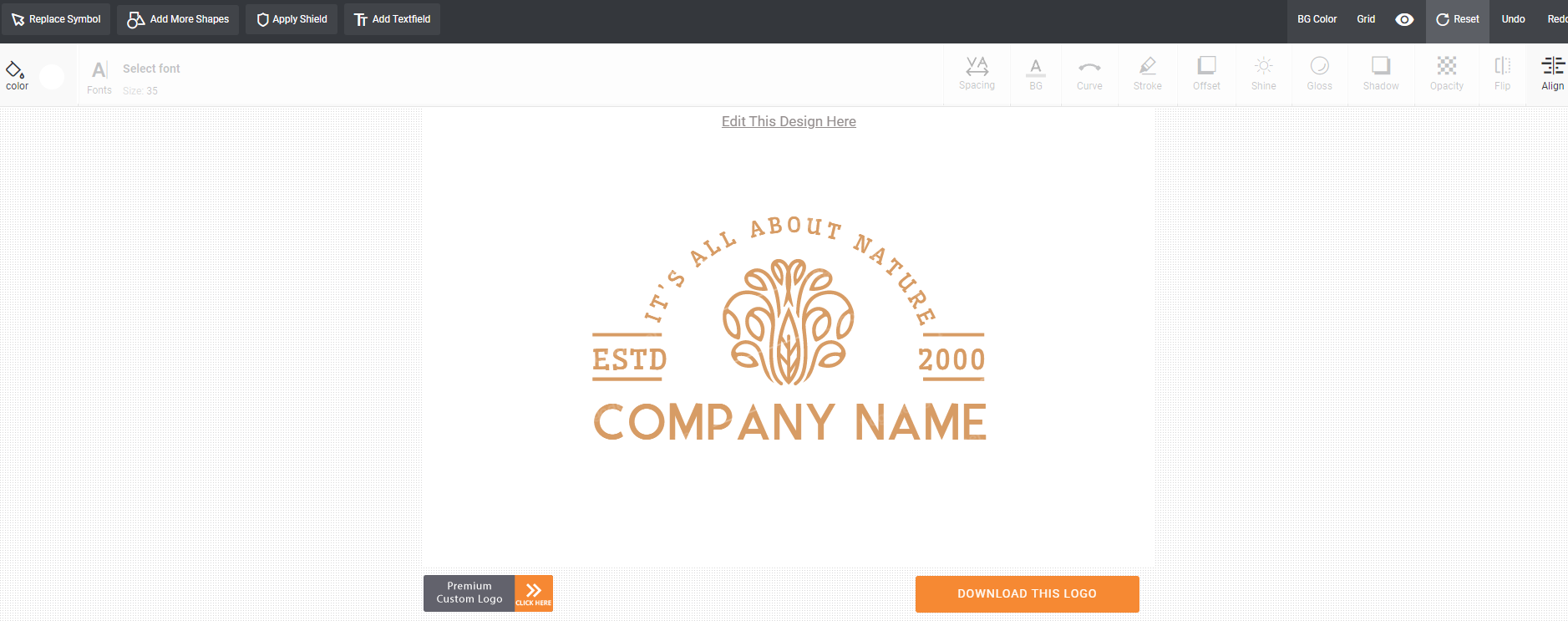Follow the Edit This Design Here link
This screenshot has width=1568, height=621.
[x=789, y=121]
